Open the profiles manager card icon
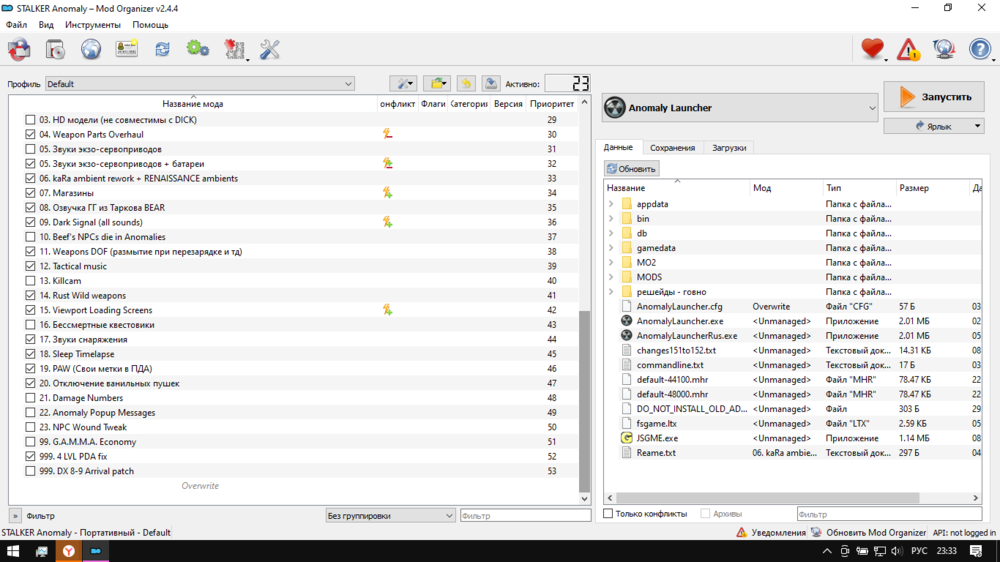The width and height of the screenshot is (1000, 562). pos(127,48)
